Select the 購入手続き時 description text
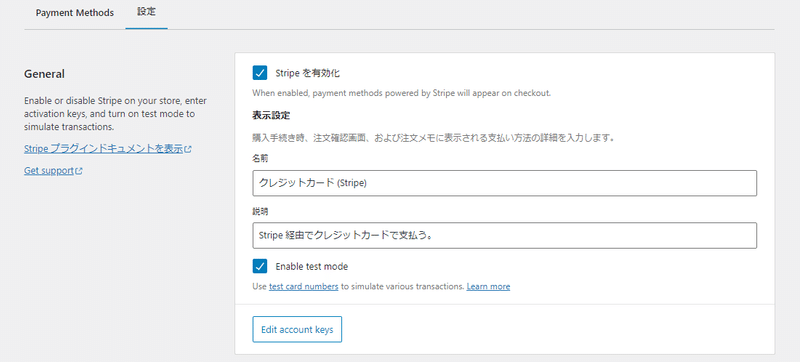This screenshot has height=362, width=800. click(433, 138)
